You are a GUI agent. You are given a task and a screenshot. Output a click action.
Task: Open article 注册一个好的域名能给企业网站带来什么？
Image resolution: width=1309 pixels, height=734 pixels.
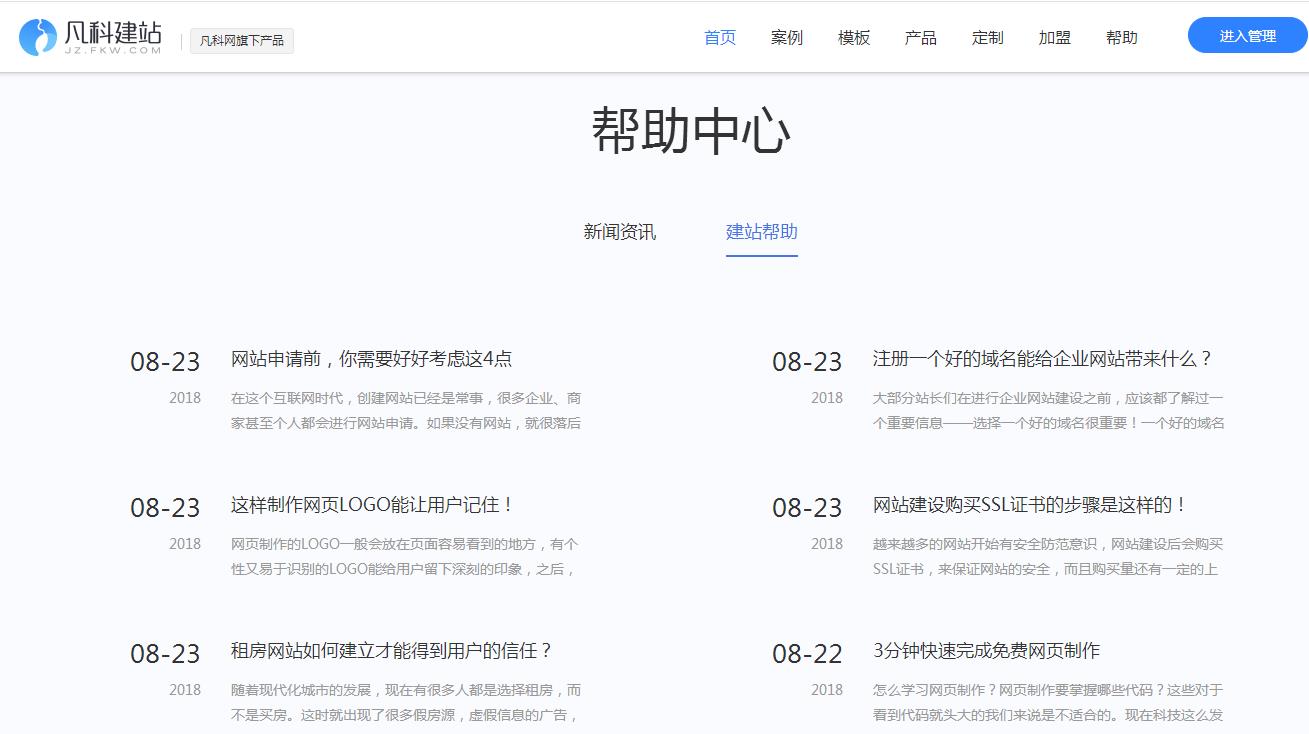coord(1043,359)
